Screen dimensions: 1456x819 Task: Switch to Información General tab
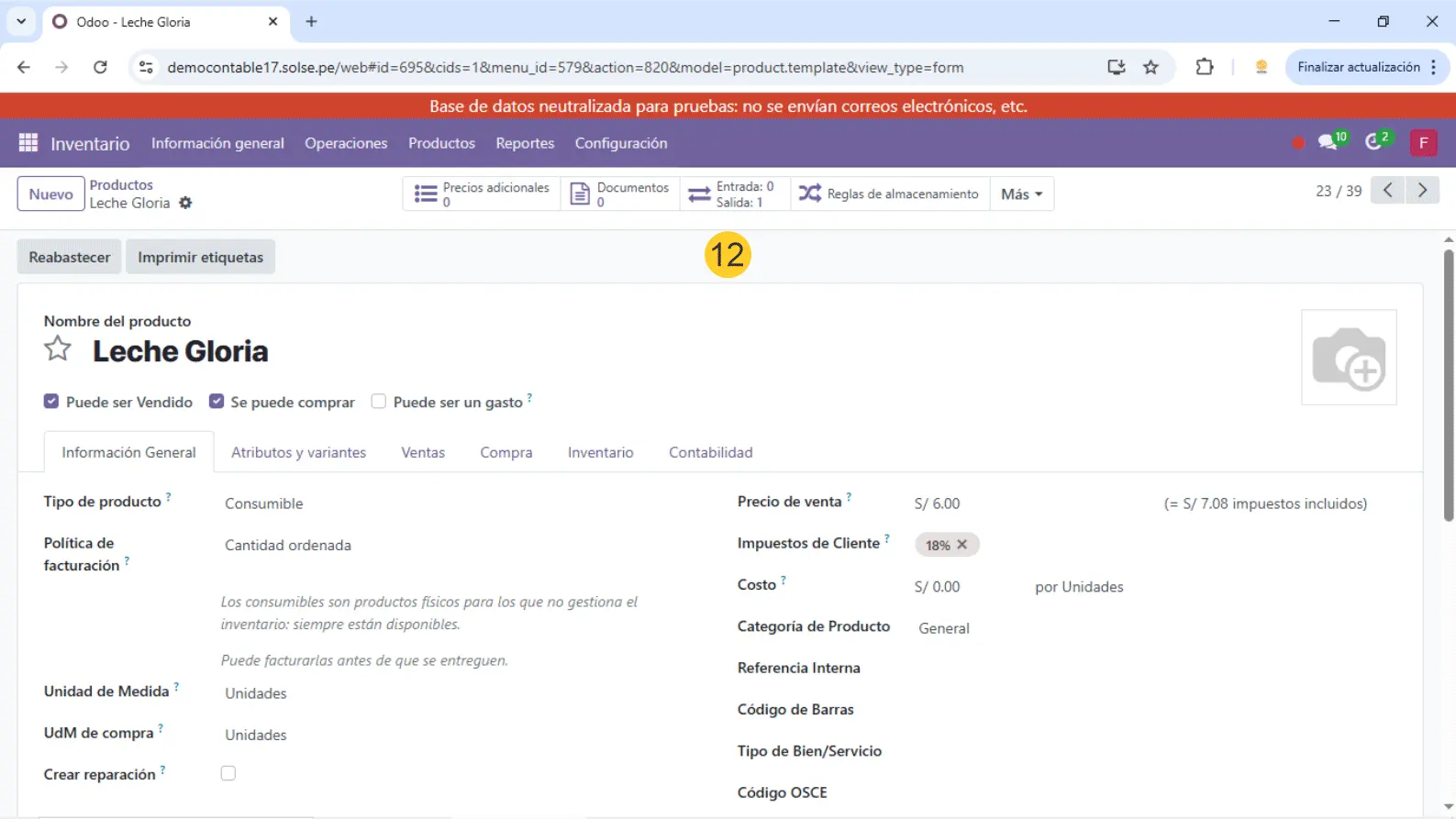point(128,452)
